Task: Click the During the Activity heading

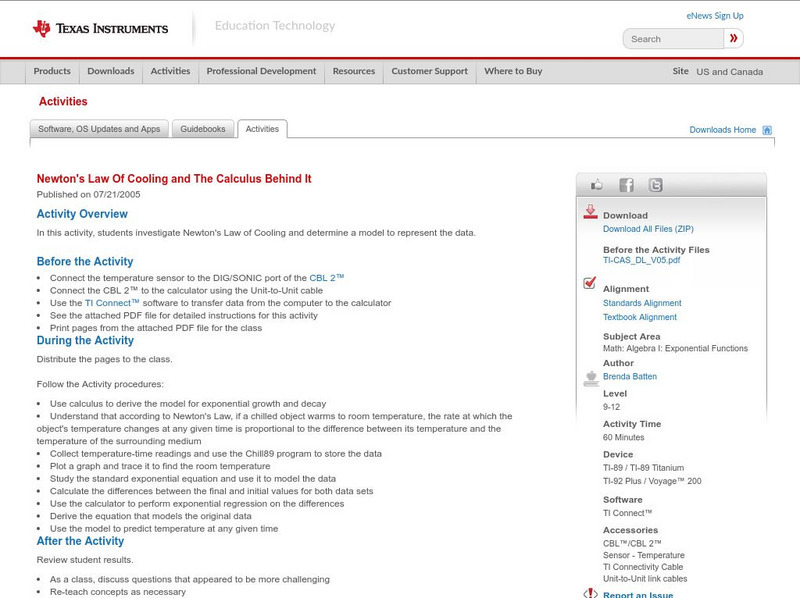Action: point(85,340)
